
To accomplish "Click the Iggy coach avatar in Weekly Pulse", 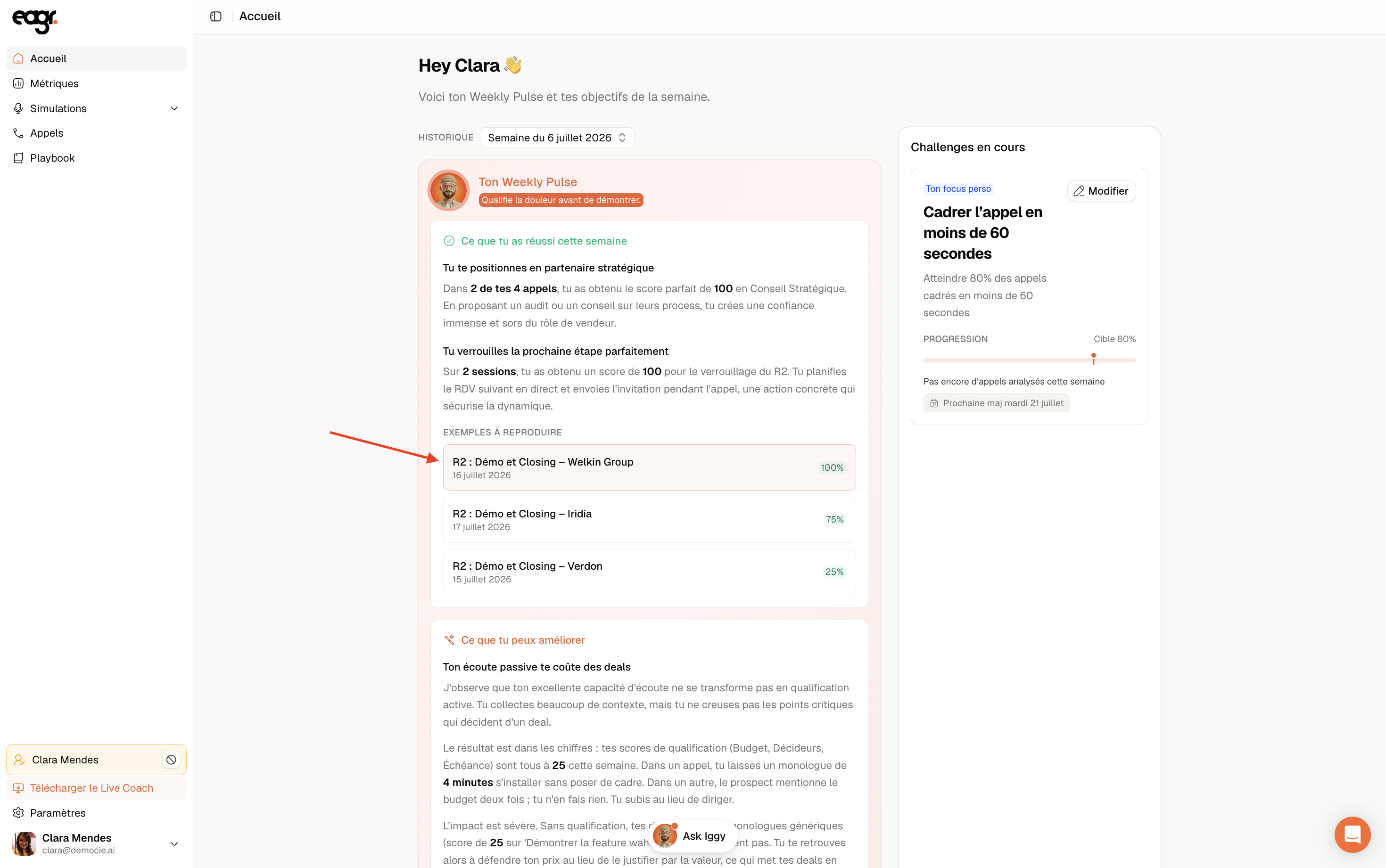I will (x=448, y=190).
